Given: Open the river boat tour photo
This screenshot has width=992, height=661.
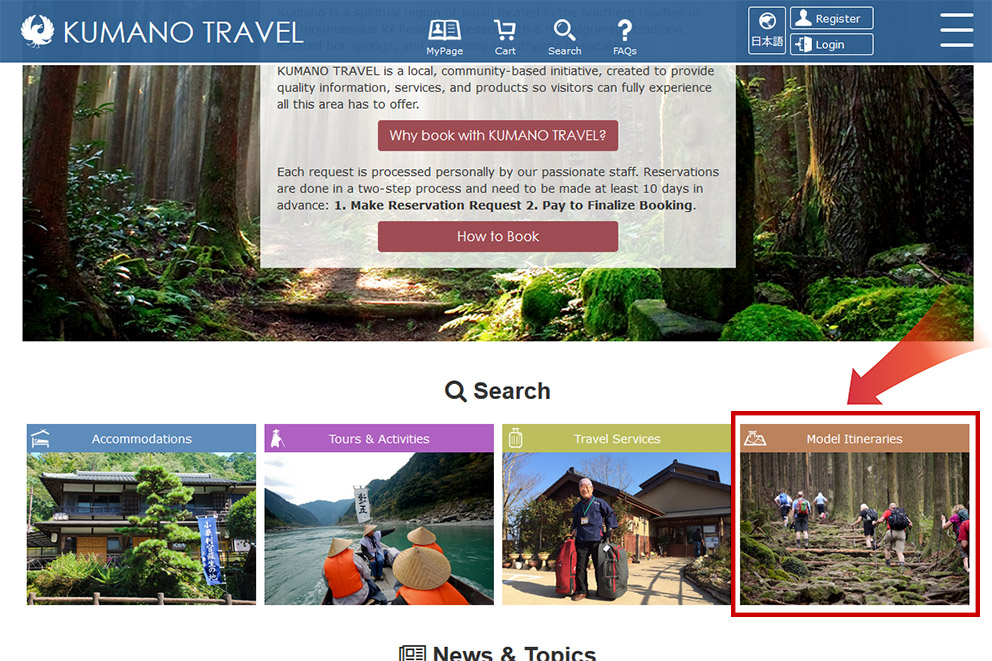Looking at the screenshot, I should pyautogui.click(x=379, y=529).
